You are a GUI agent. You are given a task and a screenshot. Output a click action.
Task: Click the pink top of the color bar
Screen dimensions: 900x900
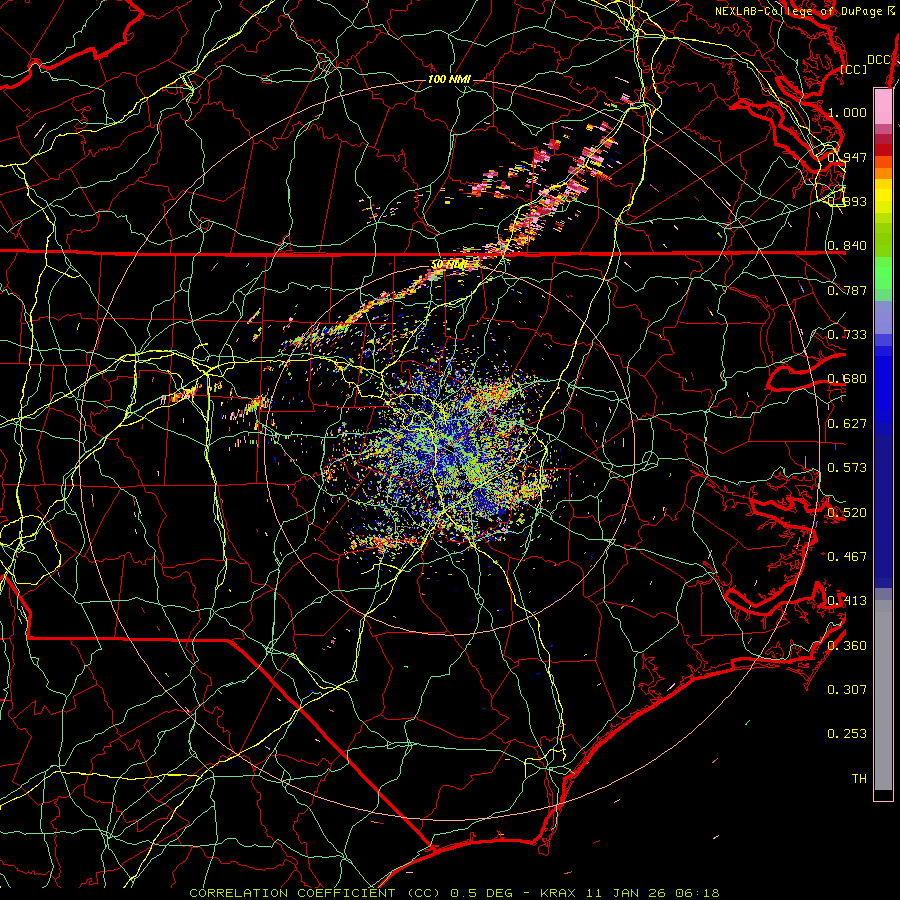pos(883,107)
